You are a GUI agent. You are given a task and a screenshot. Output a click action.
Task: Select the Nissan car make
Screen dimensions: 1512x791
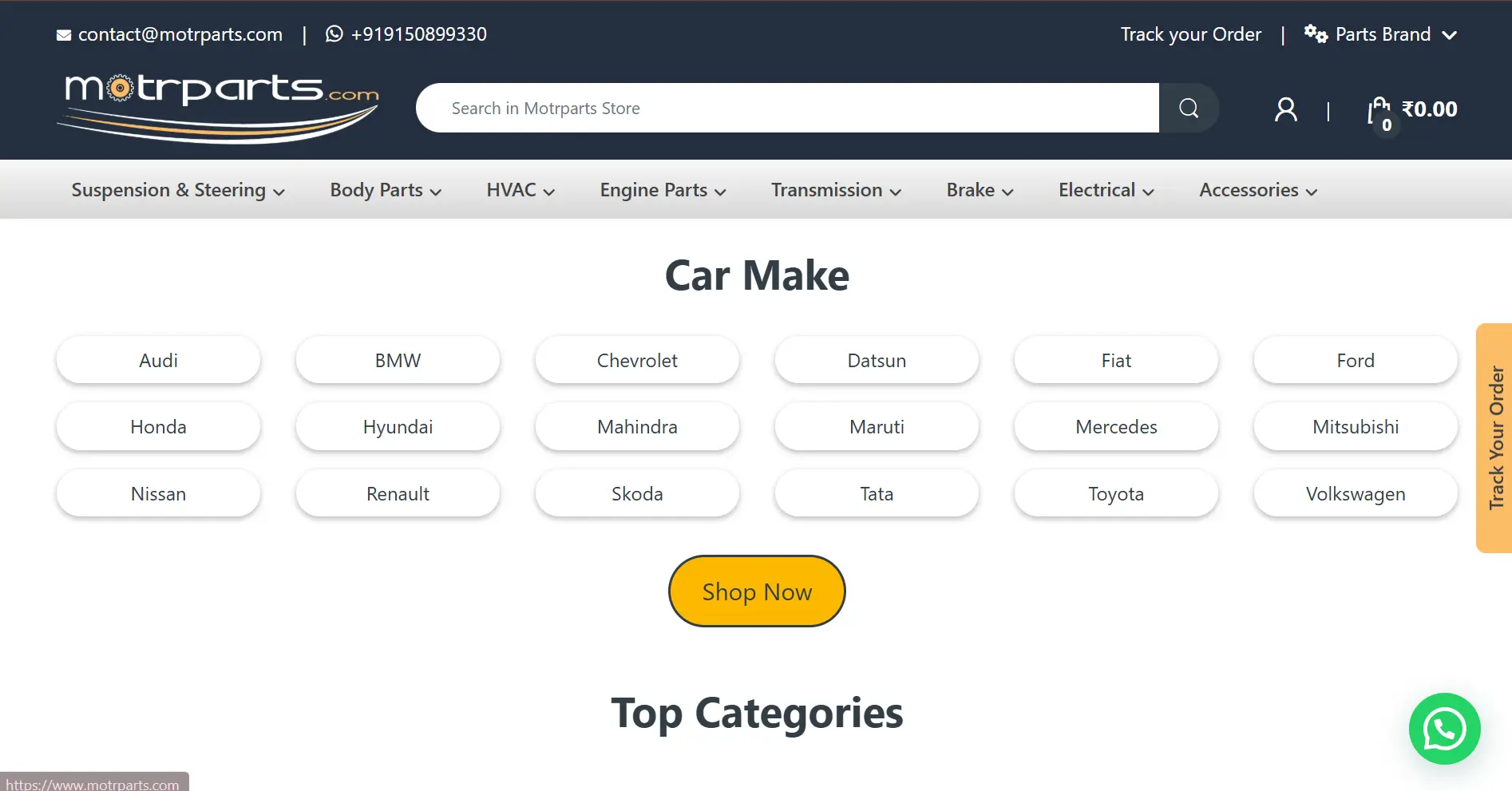click(x=158, y=493)
